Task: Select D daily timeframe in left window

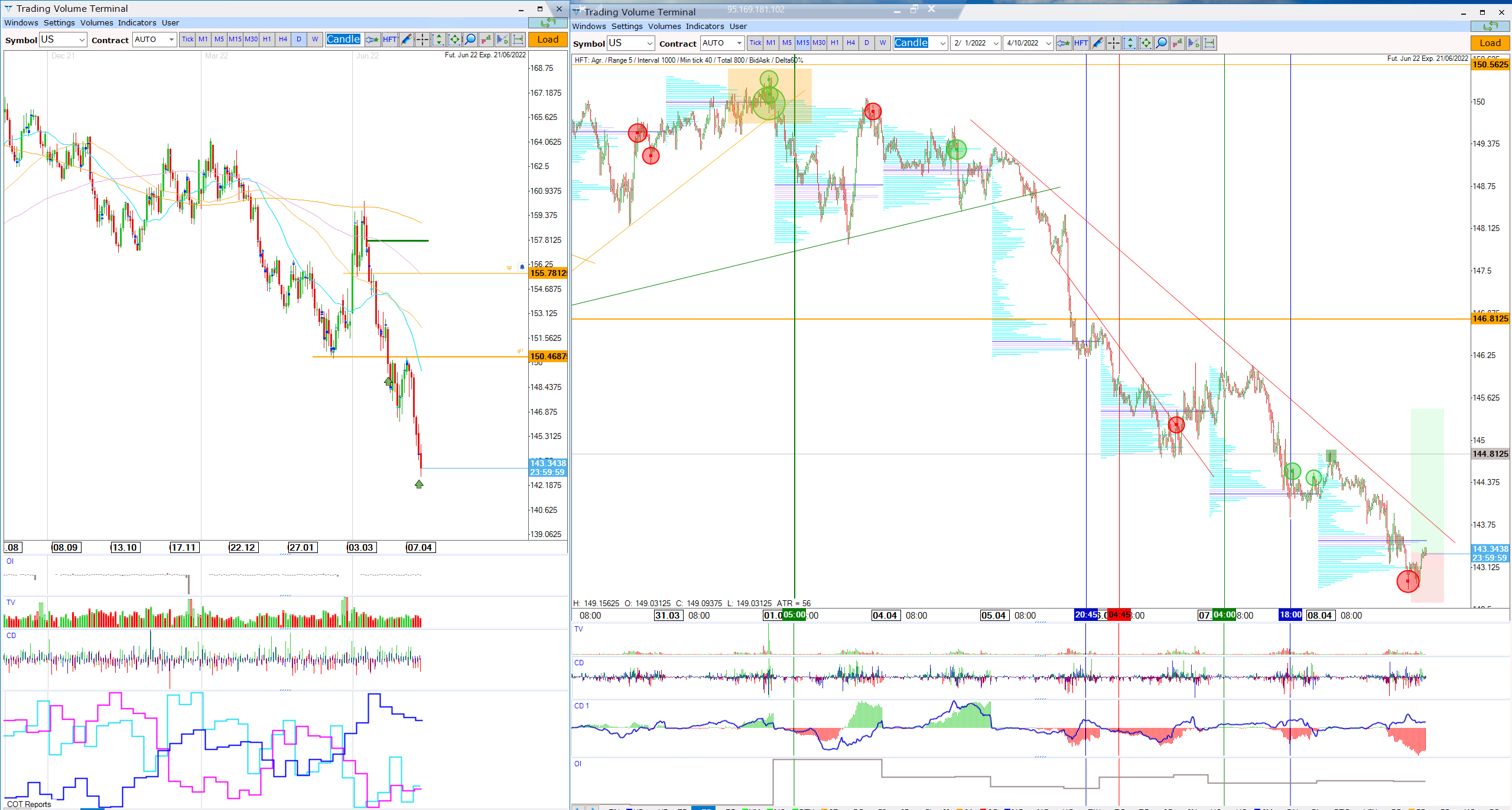Action: click(299, 40)
